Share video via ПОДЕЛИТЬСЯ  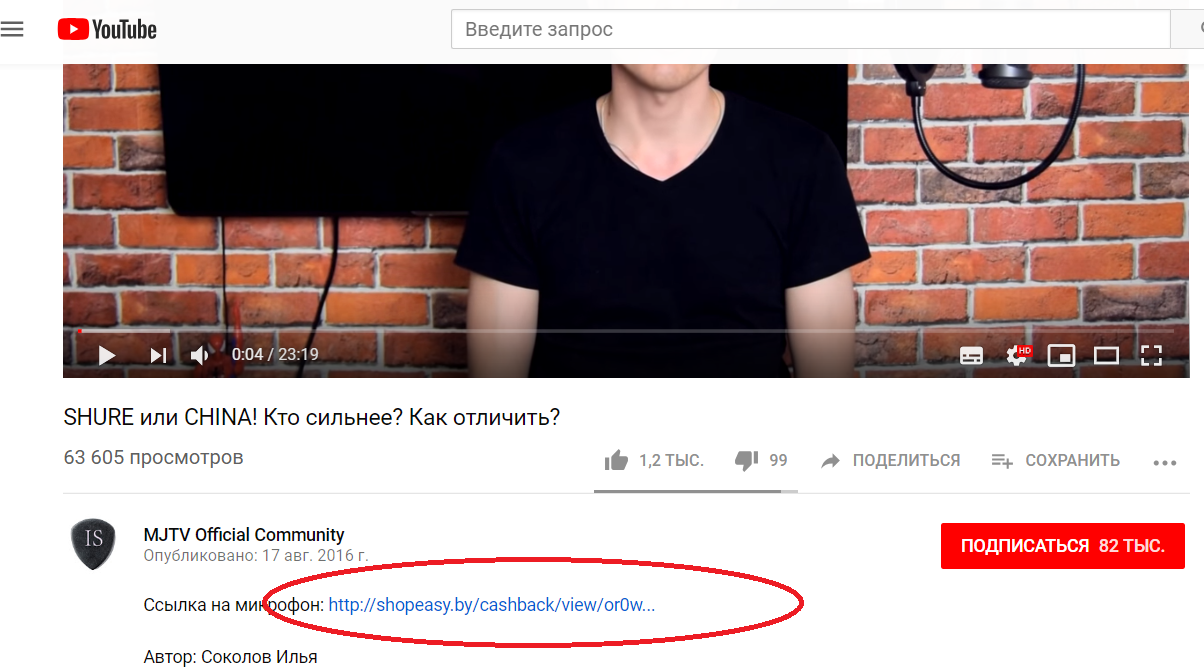[x=890, y=461]
